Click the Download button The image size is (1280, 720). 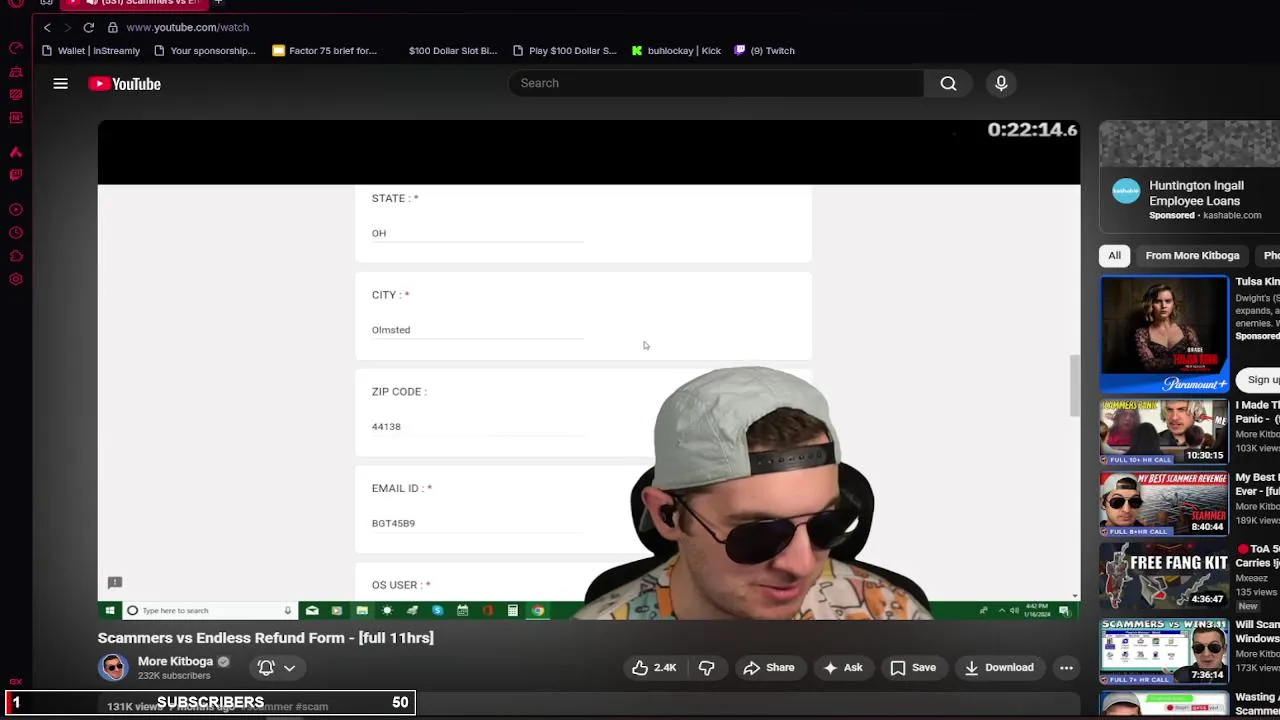(998, 668)
